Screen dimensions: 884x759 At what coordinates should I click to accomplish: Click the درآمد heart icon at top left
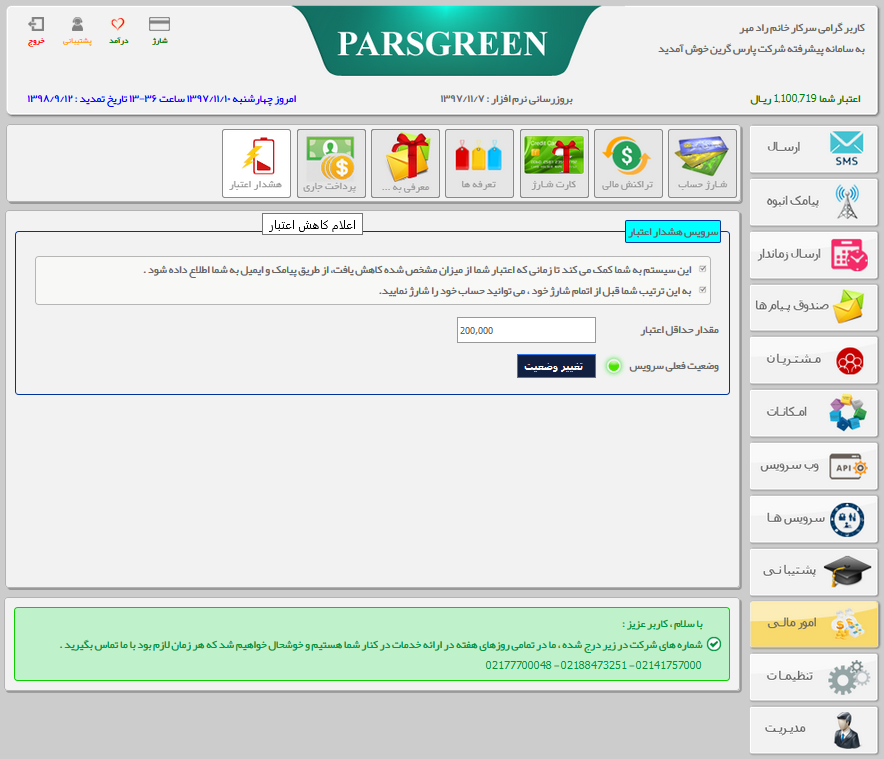[x=118, y=27]
